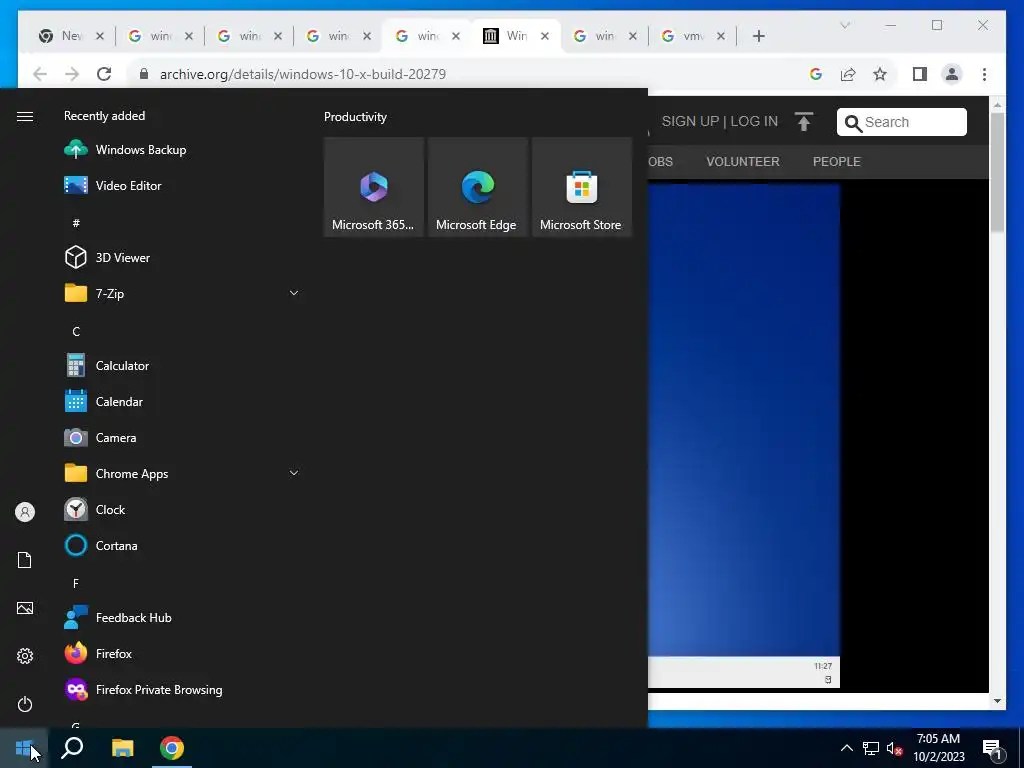The image size is (1024, 768).
Task: Launch Video Editor app
Action: pos(183,185)
